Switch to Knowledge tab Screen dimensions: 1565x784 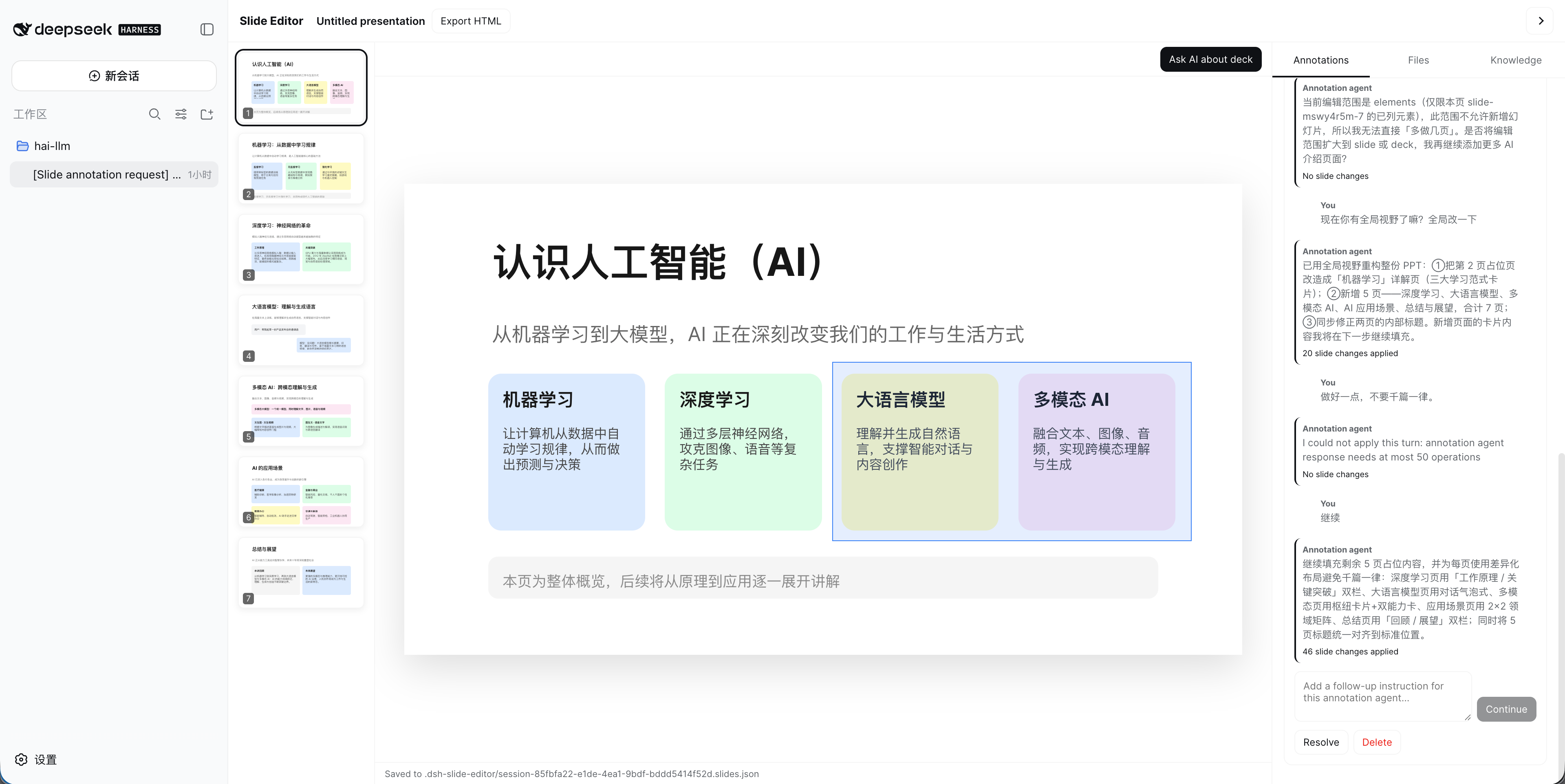tap(1515, 60)
